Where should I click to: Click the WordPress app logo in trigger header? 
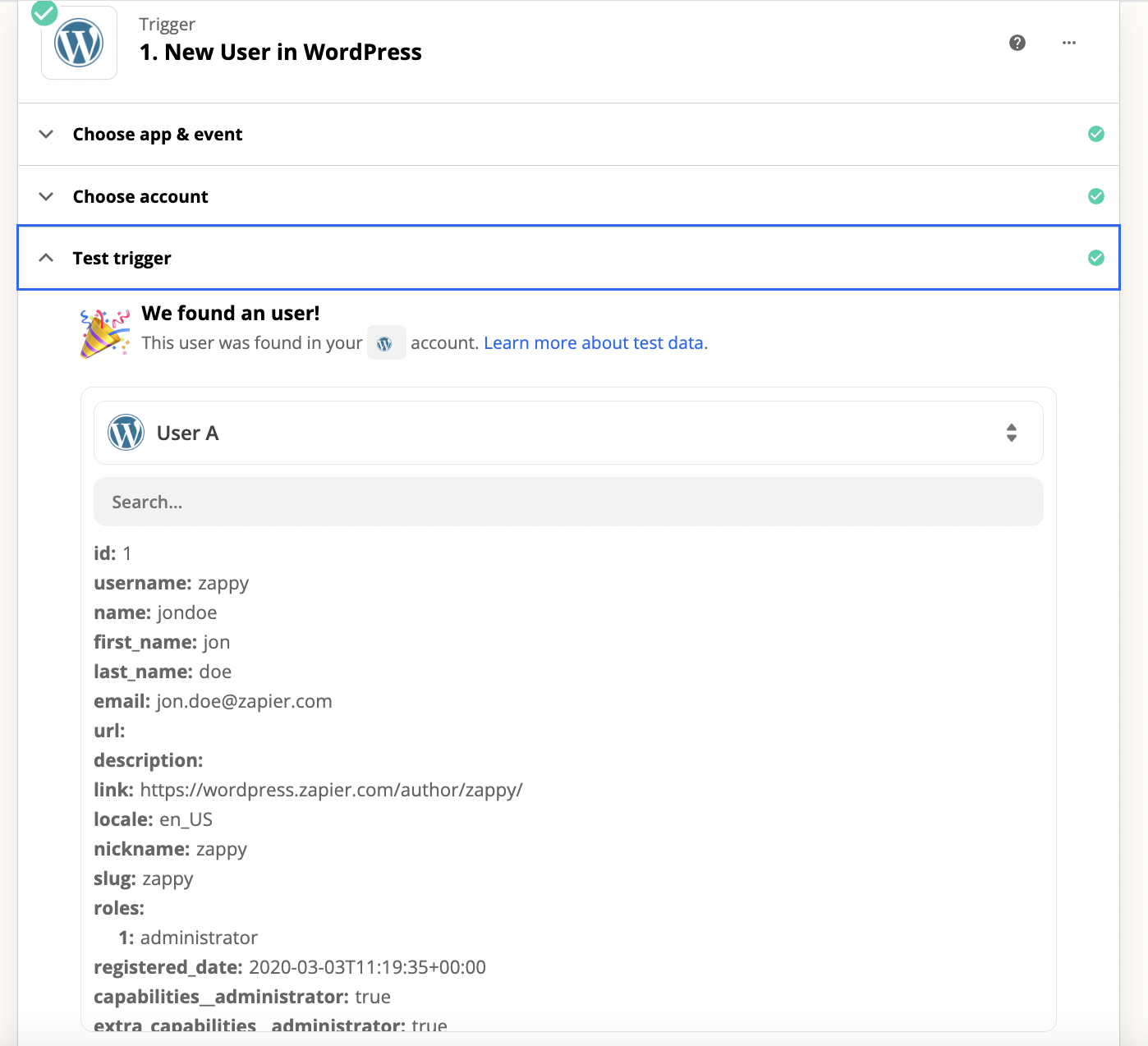79,44
